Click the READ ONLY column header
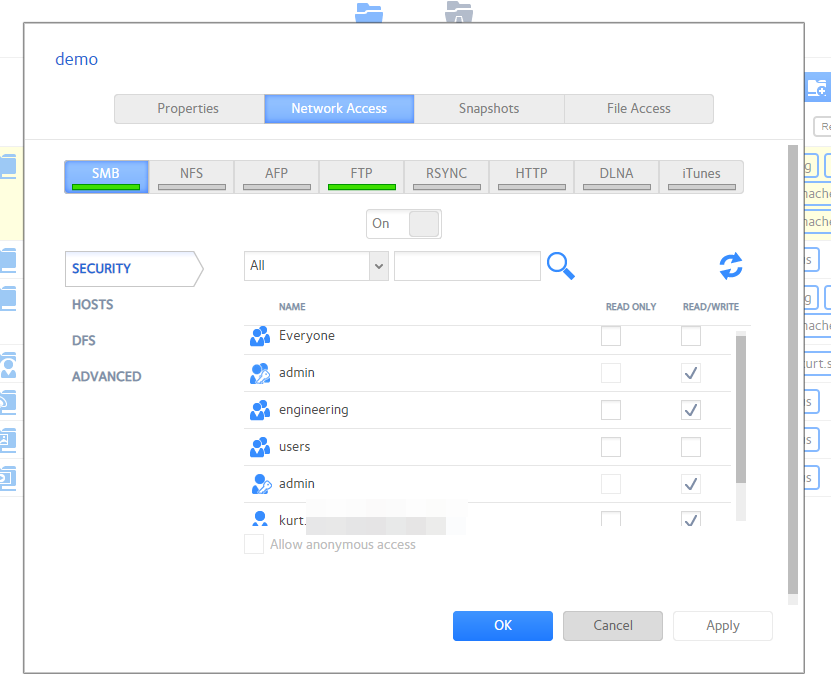 click(x=631, y=307)
